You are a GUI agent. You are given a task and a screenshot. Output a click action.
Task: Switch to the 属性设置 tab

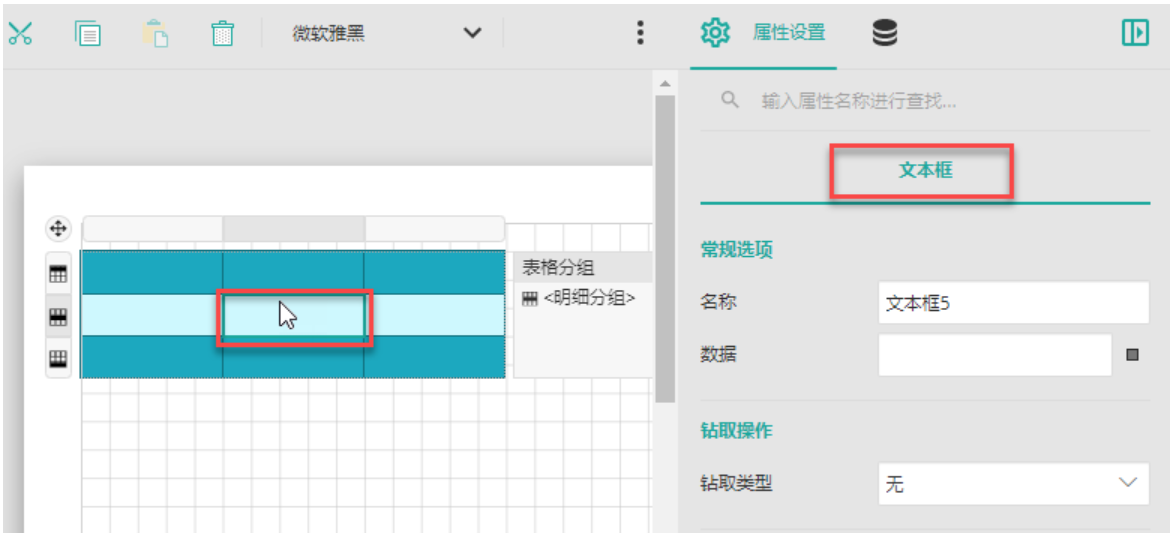pos(788,33)
